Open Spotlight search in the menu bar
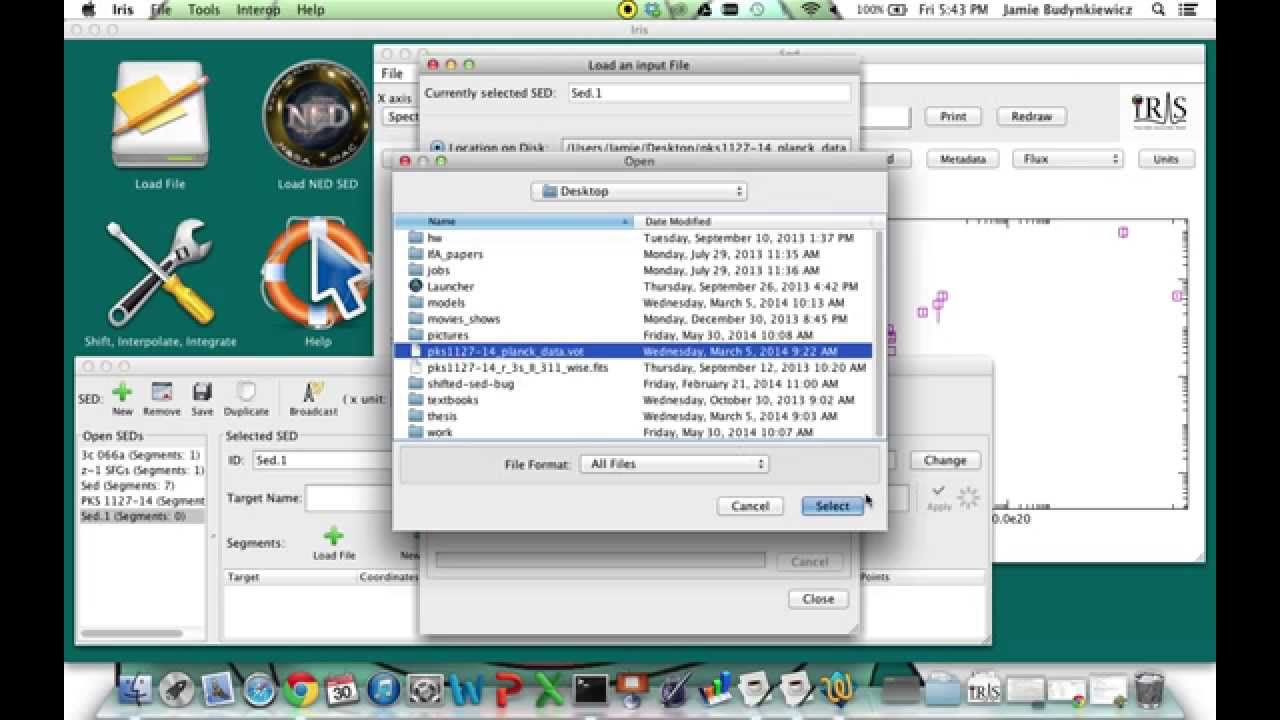Viewport: 1280px width, 720px height. (x=1159, y=9)
